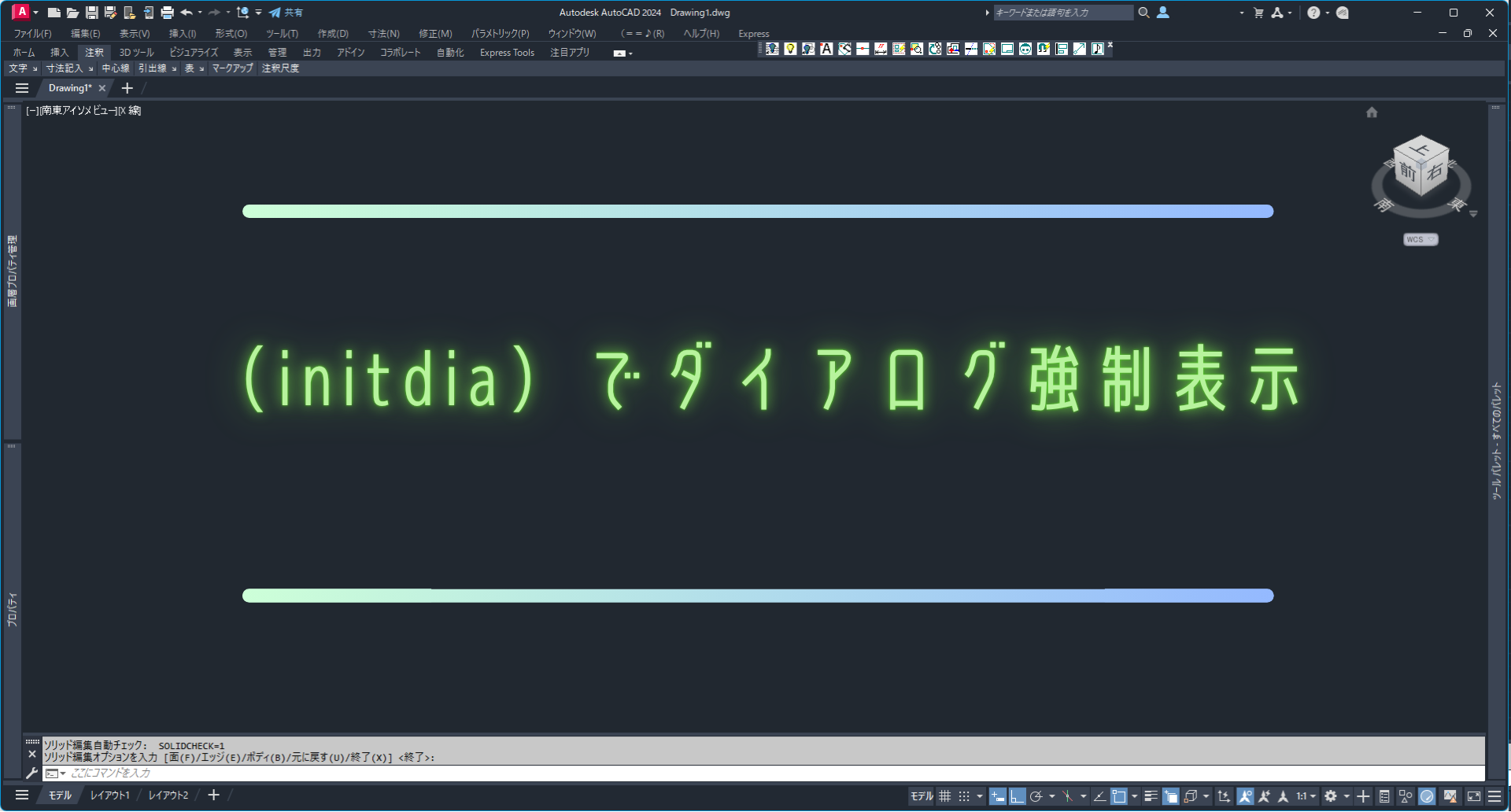Click the workspace switching gear icon
The height and width of the screenshot is (812, 1511).
tap(1331, 796)
